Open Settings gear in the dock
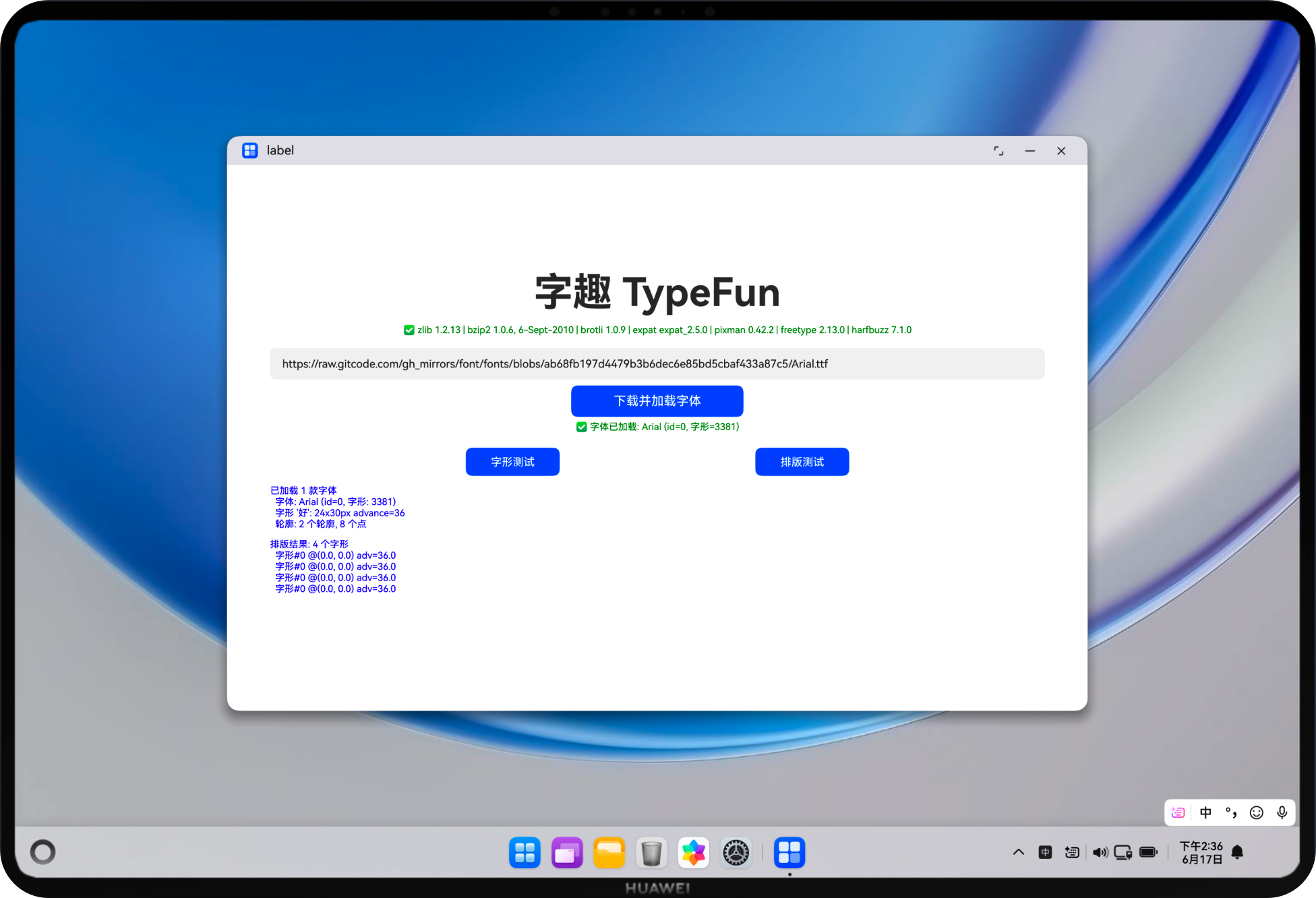 736,853
